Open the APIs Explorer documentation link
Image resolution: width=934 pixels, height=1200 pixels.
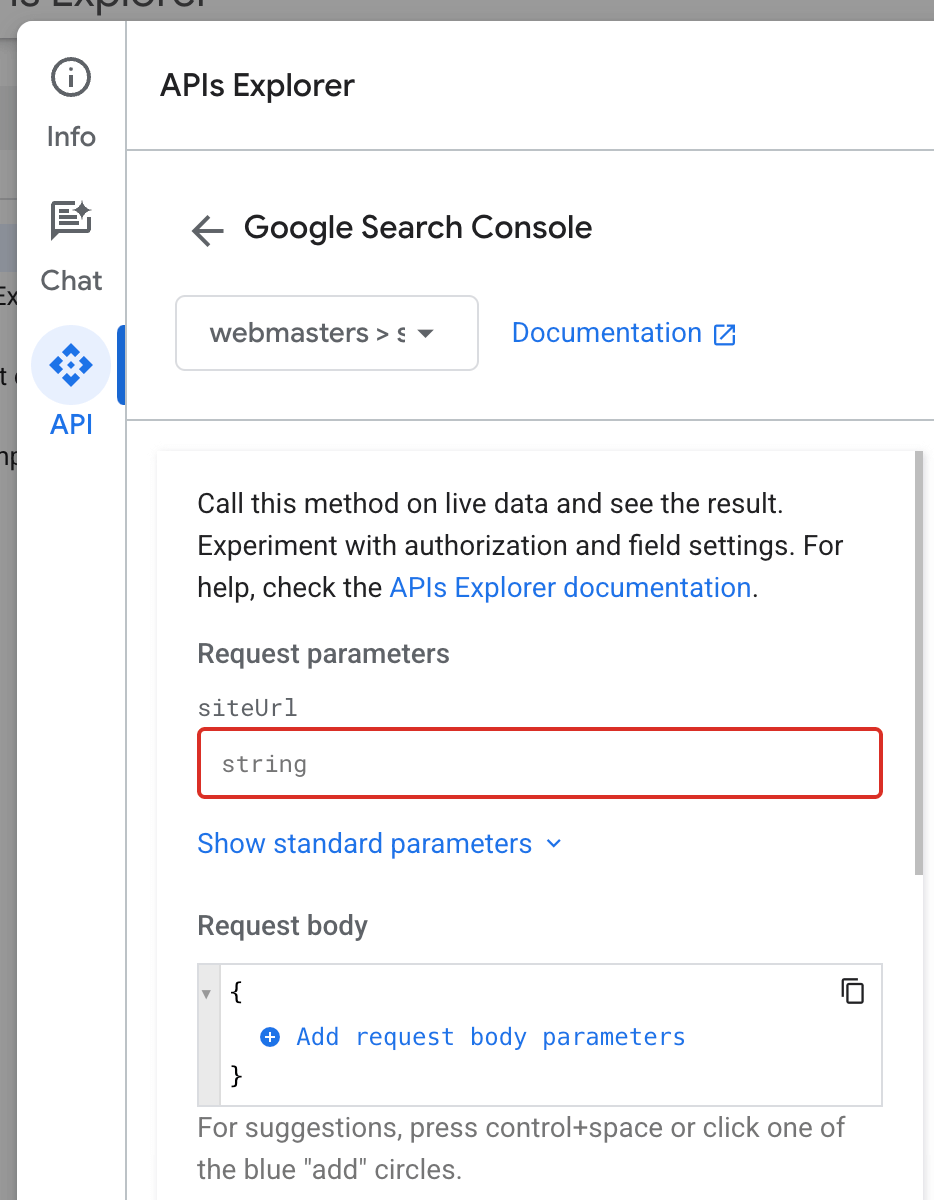[569, 587]
